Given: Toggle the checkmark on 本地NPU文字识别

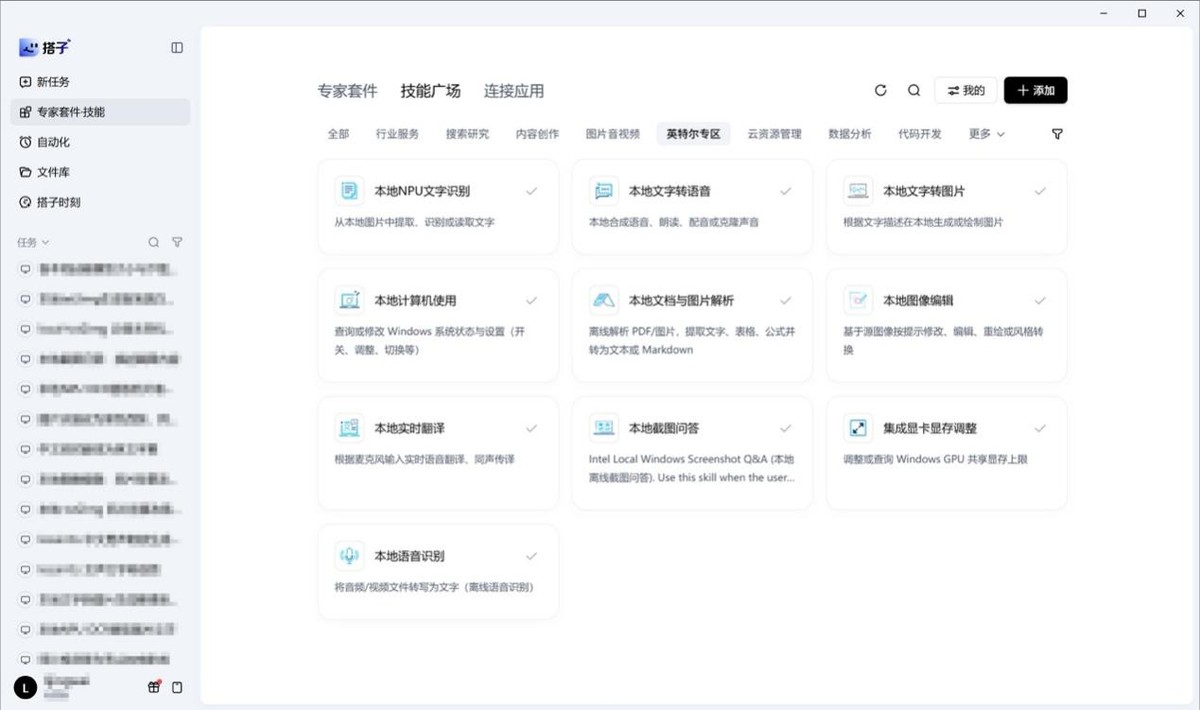Looking at the screenshot, I should pyautogui.click(x=531, y=191).
